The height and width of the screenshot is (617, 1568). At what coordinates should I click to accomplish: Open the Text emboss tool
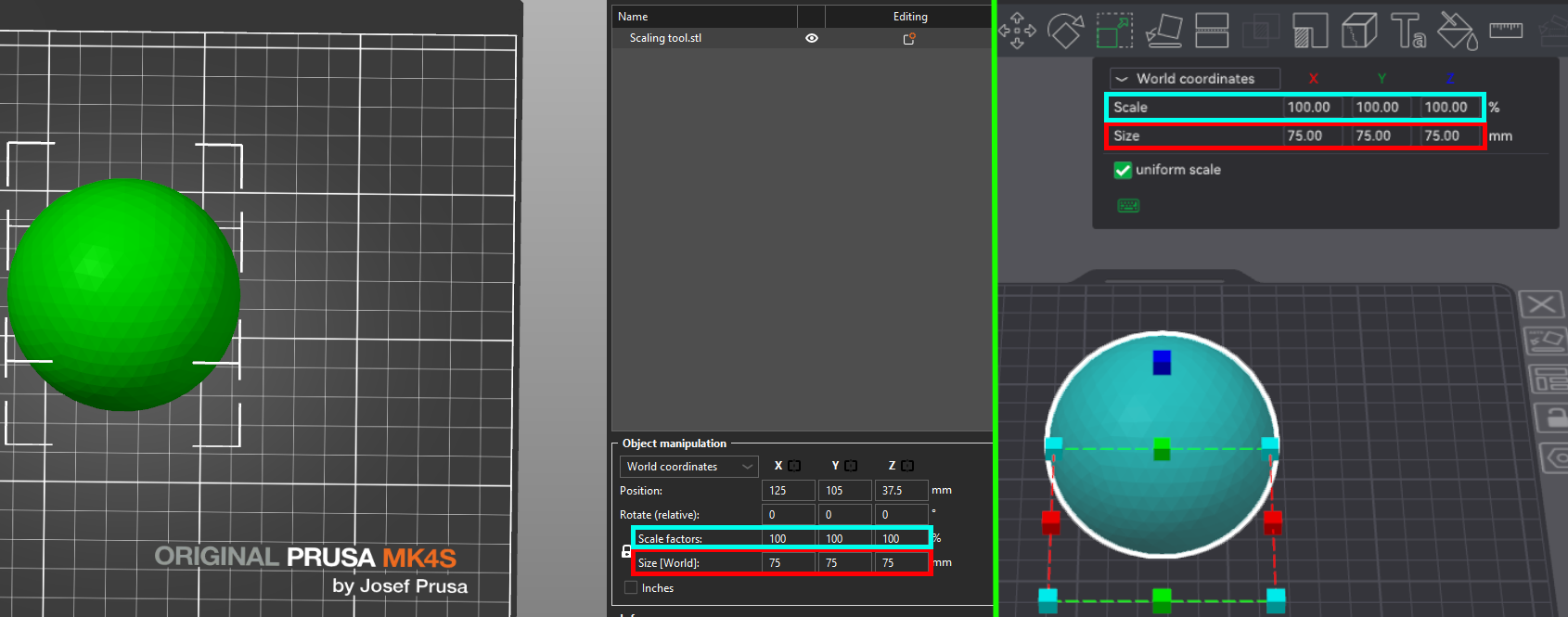coord(1407,30)
